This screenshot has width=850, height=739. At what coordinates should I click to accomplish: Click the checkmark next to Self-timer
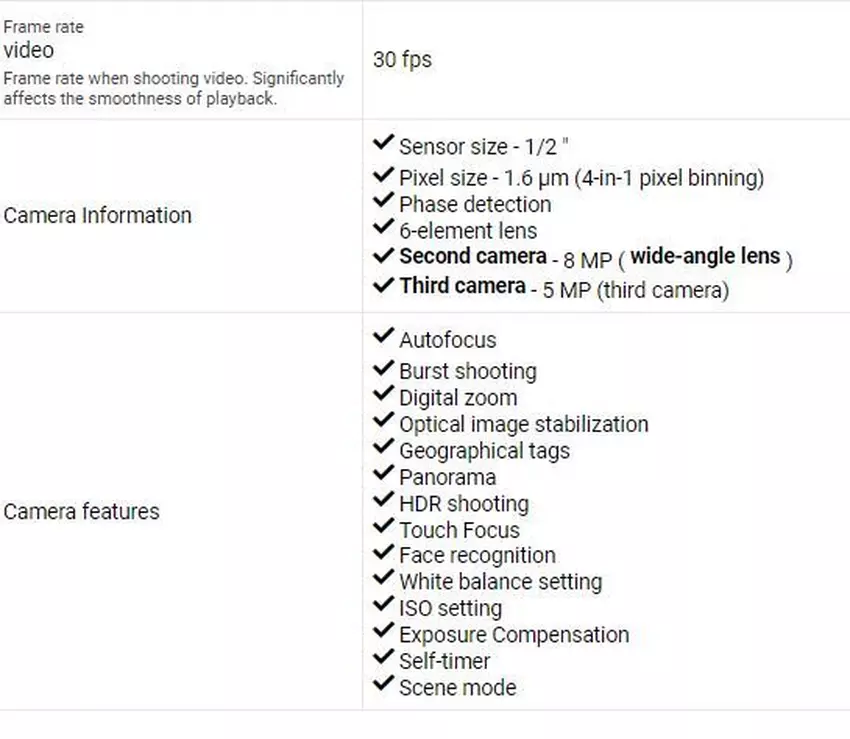pos(383,659)
